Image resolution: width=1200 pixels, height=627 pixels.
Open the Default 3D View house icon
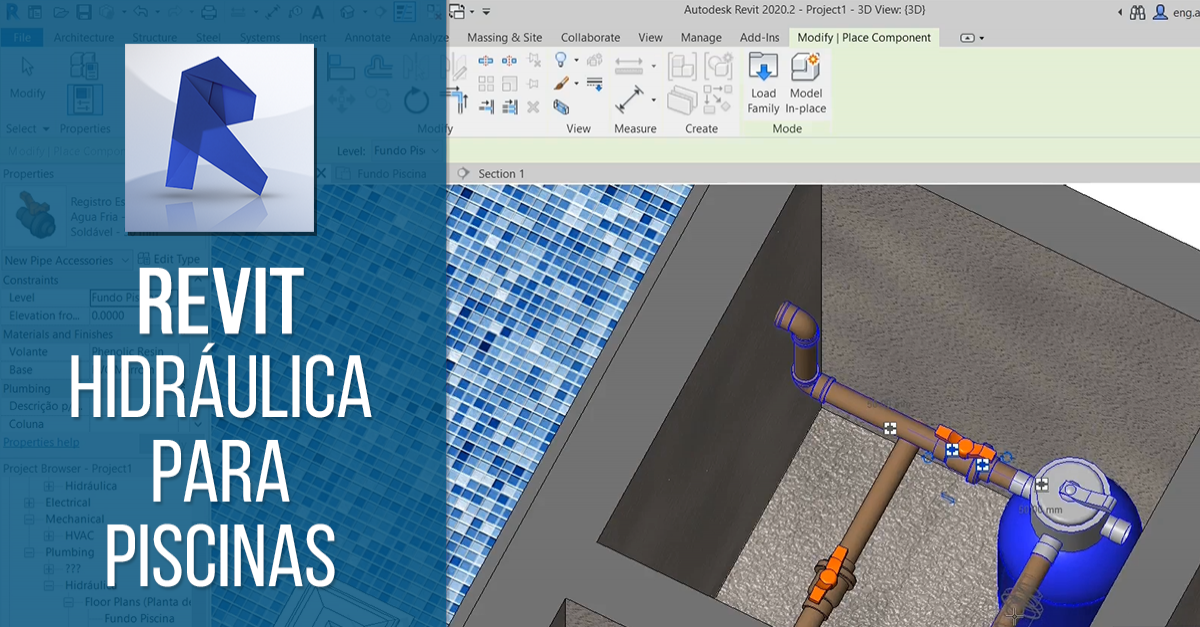pyautogui.click(x=347, y=12)
